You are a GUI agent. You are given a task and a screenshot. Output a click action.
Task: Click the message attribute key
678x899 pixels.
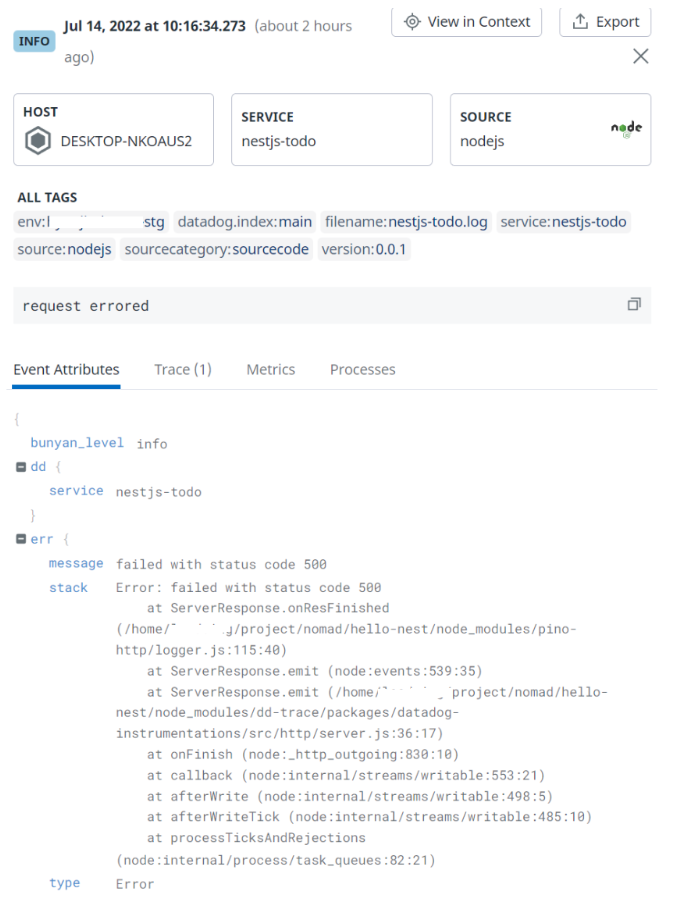76,564
